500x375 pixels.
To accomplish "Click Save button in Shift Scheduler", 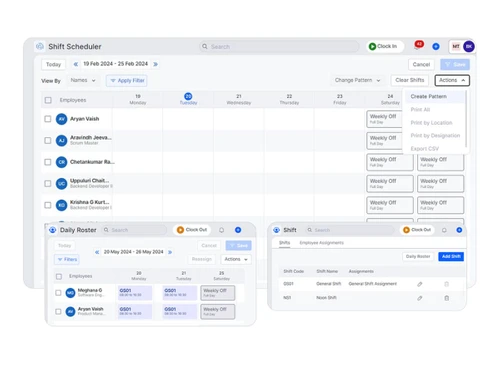I will tap(455, 64).
